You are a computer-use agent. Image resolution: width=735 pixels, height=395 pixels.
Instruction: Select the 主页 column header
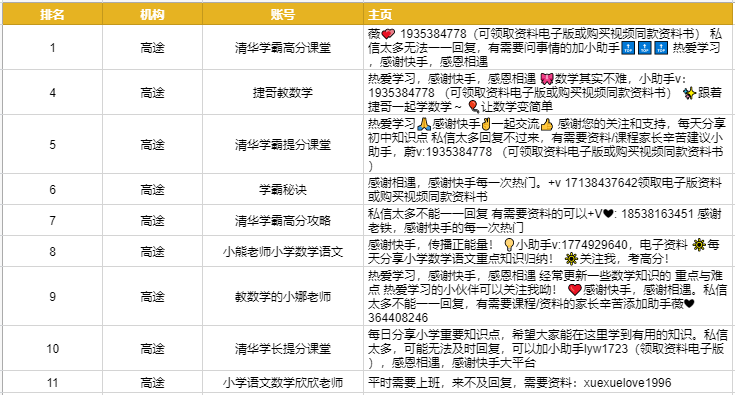pyautogui.click(x=548, y=15)
